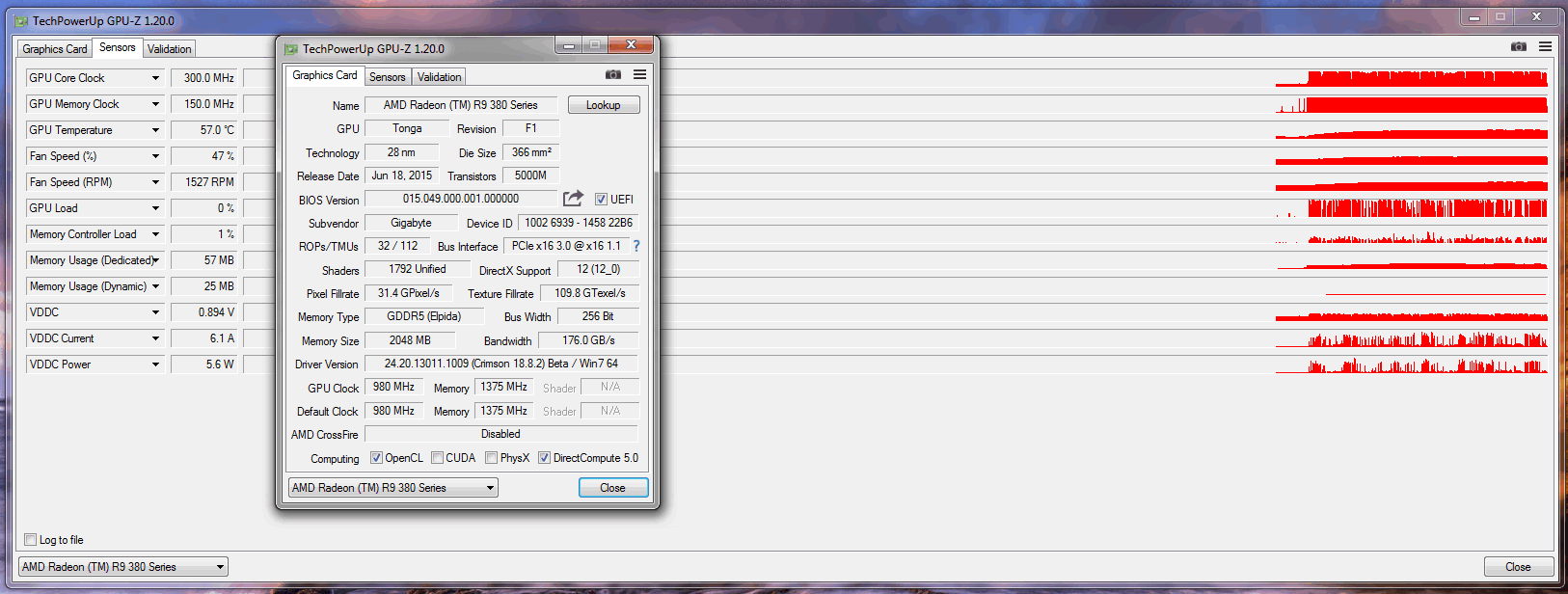The height and width of the screenshot is (594, 1568).
Task: Select the Sensors tab in the back window
Action: point(118,47)
